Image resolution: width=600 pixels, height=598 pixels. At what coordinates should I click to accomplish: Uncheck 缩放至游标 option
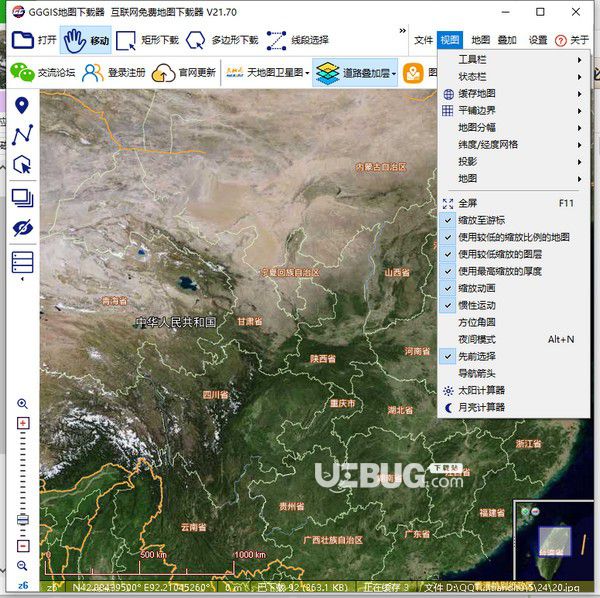pos(513,220)
